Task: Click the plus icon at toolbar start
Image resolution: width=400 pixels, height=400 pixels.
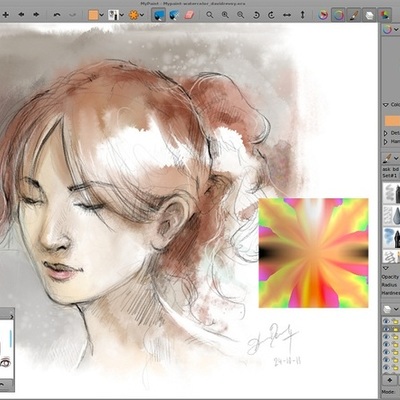Action: click(x=6, y=15)
